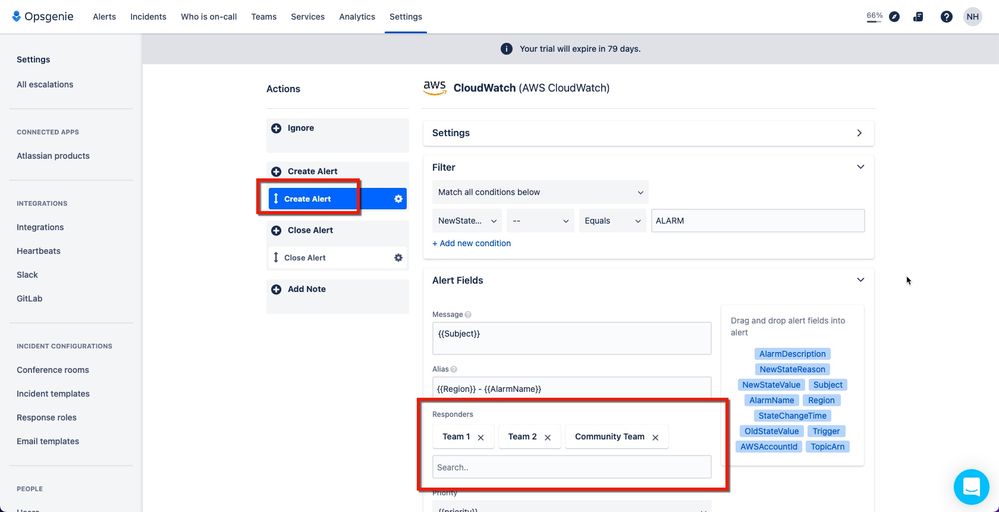Open Conference rooms in sidebar

(53, 369)
